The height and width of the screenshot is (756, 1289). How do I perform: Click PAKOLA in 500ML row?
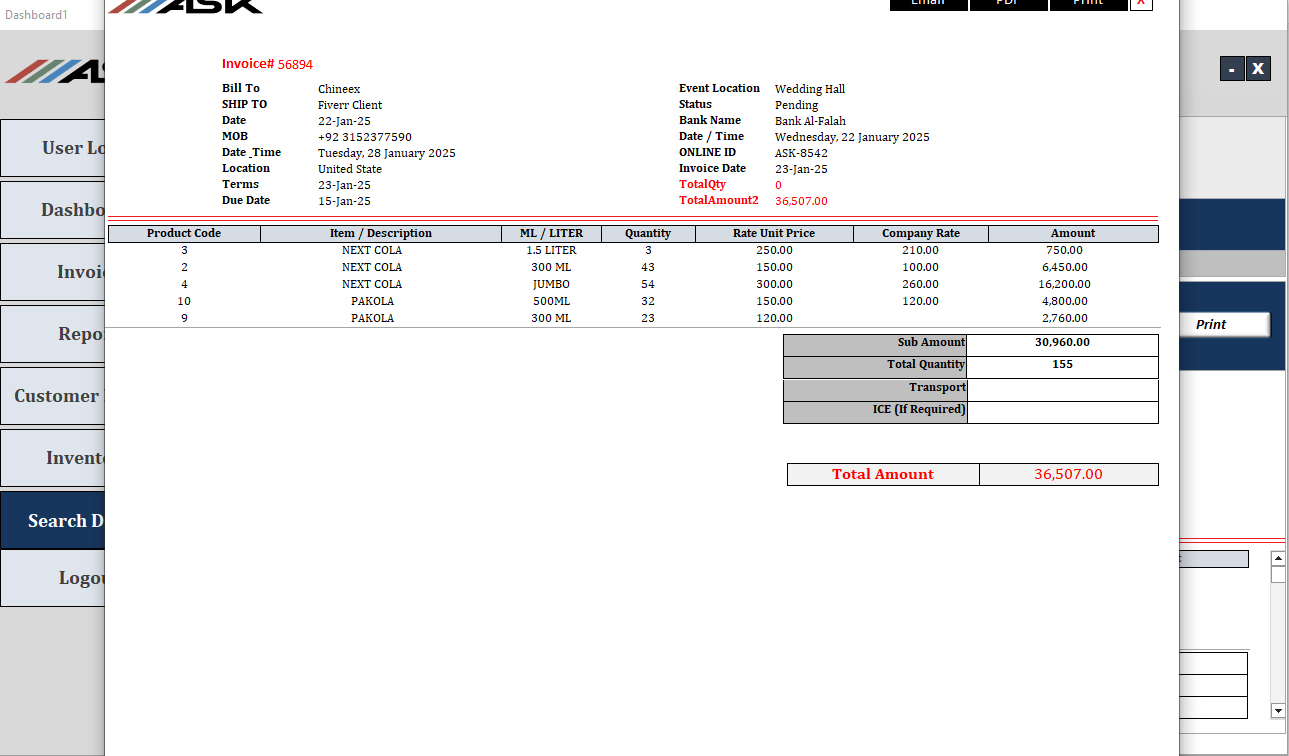coord(372,301)
